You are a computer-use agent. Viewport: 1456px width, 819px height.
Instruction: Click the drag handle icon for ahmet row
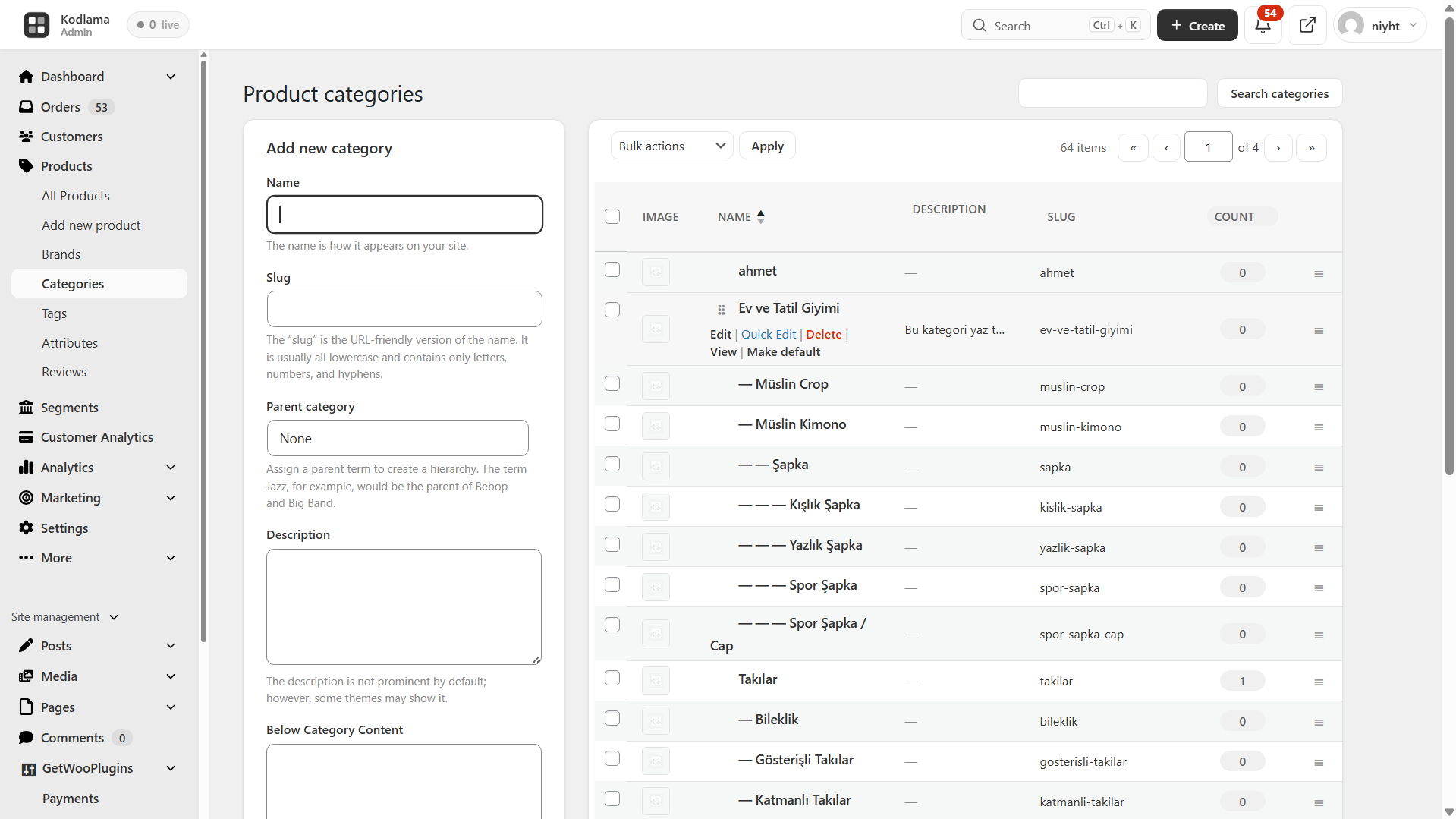1319,274
